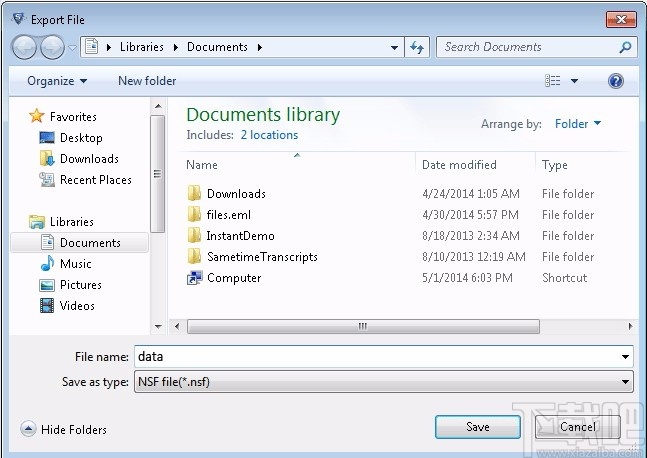Click the file list horizontal scrollbar thumb
Image resolution: width=647 pixels, height=458 pixels.
[363, 326]
